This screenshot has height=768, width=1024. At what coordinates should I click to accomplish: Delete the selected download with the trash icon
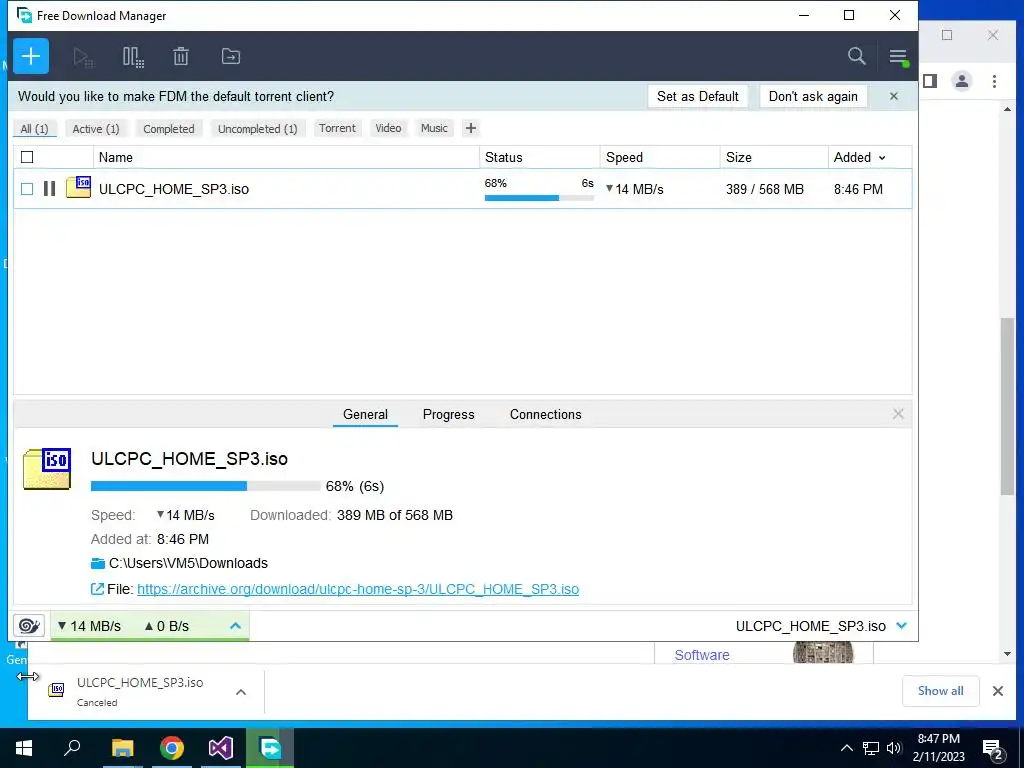click(x=181, y=56)
